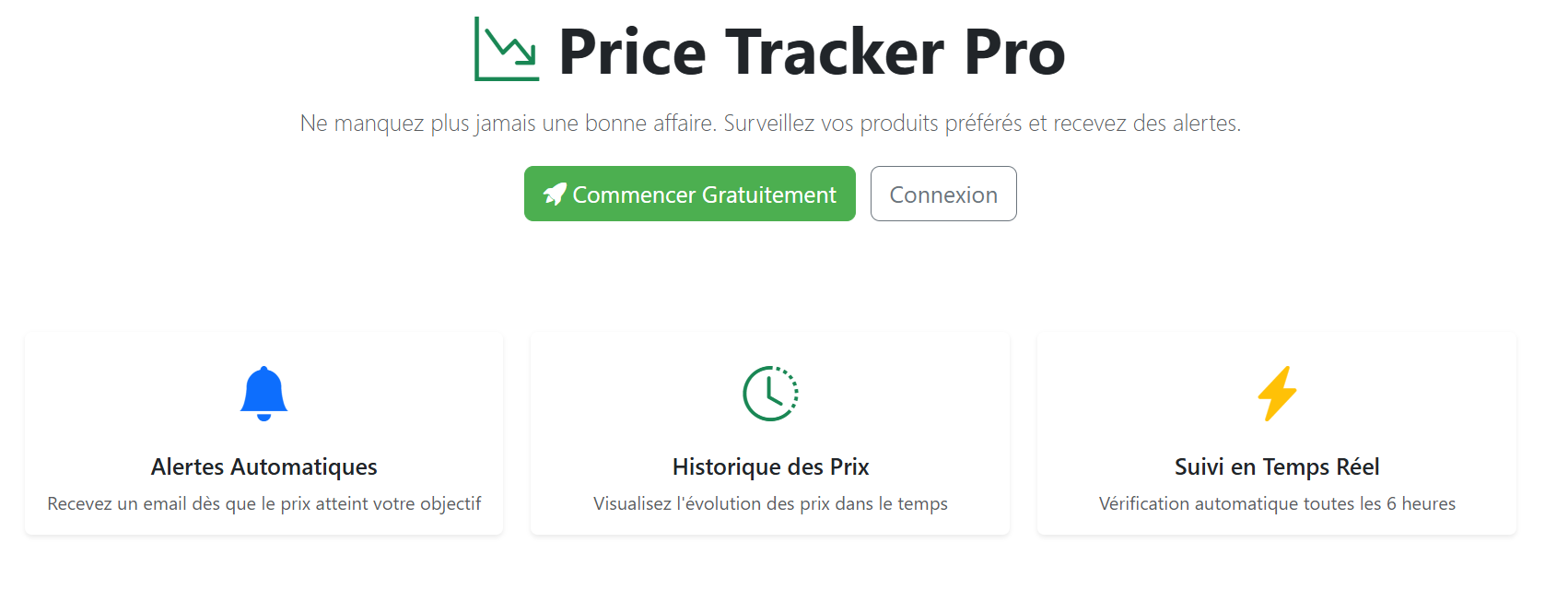Click the email alert description text

coord(264,503)
